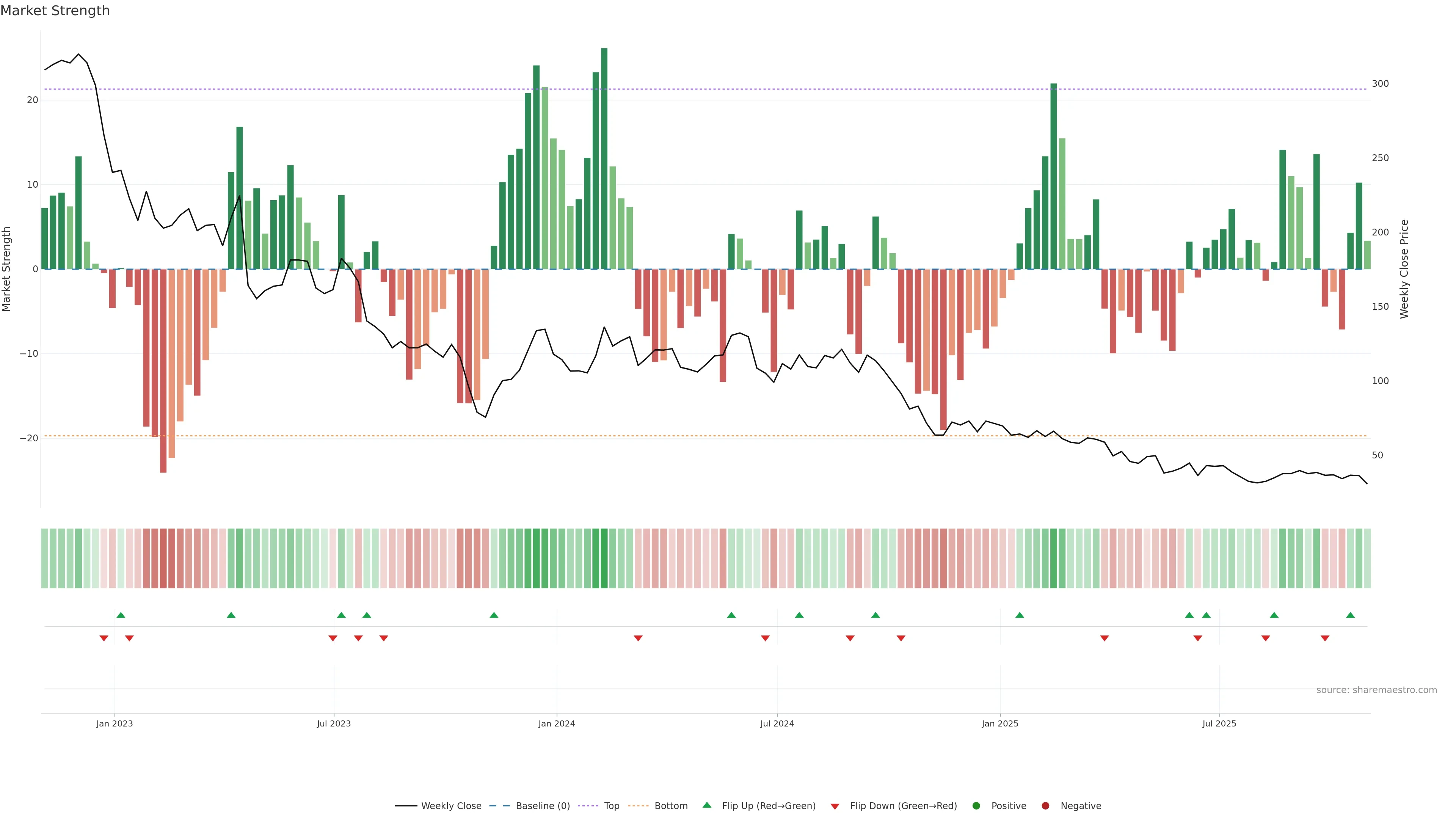
Task: Click the Weekly Close Price axis title
Action: pyautogui.click(x=1404, y=269)
